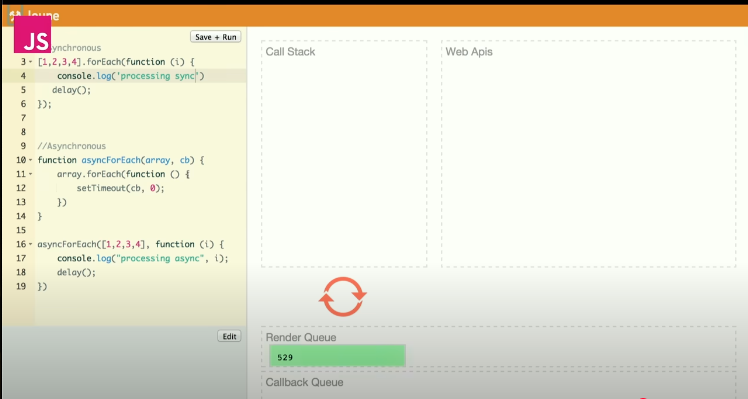Viewport: 748px width, 399px height.
Task: Click the Call Stack panel label
Action: (x=290, y=52)
